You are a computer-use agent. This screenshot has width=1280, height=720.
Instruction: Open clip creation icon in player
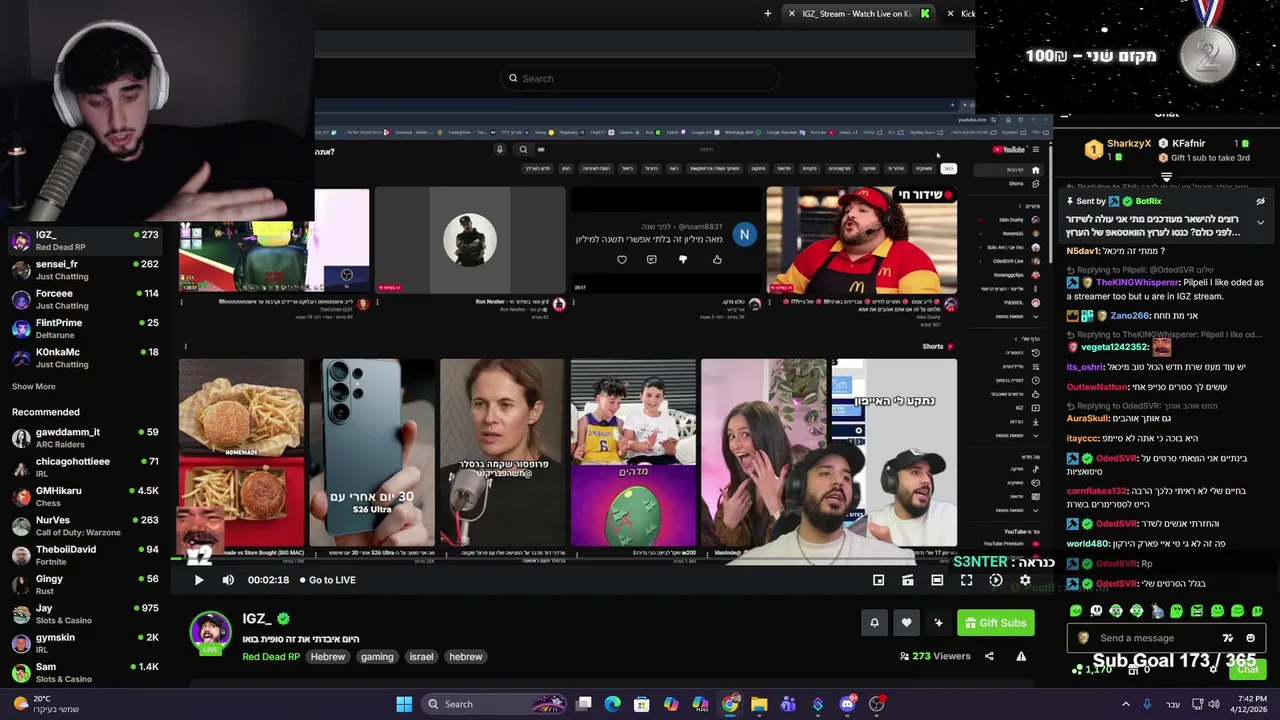click(908, 580)
